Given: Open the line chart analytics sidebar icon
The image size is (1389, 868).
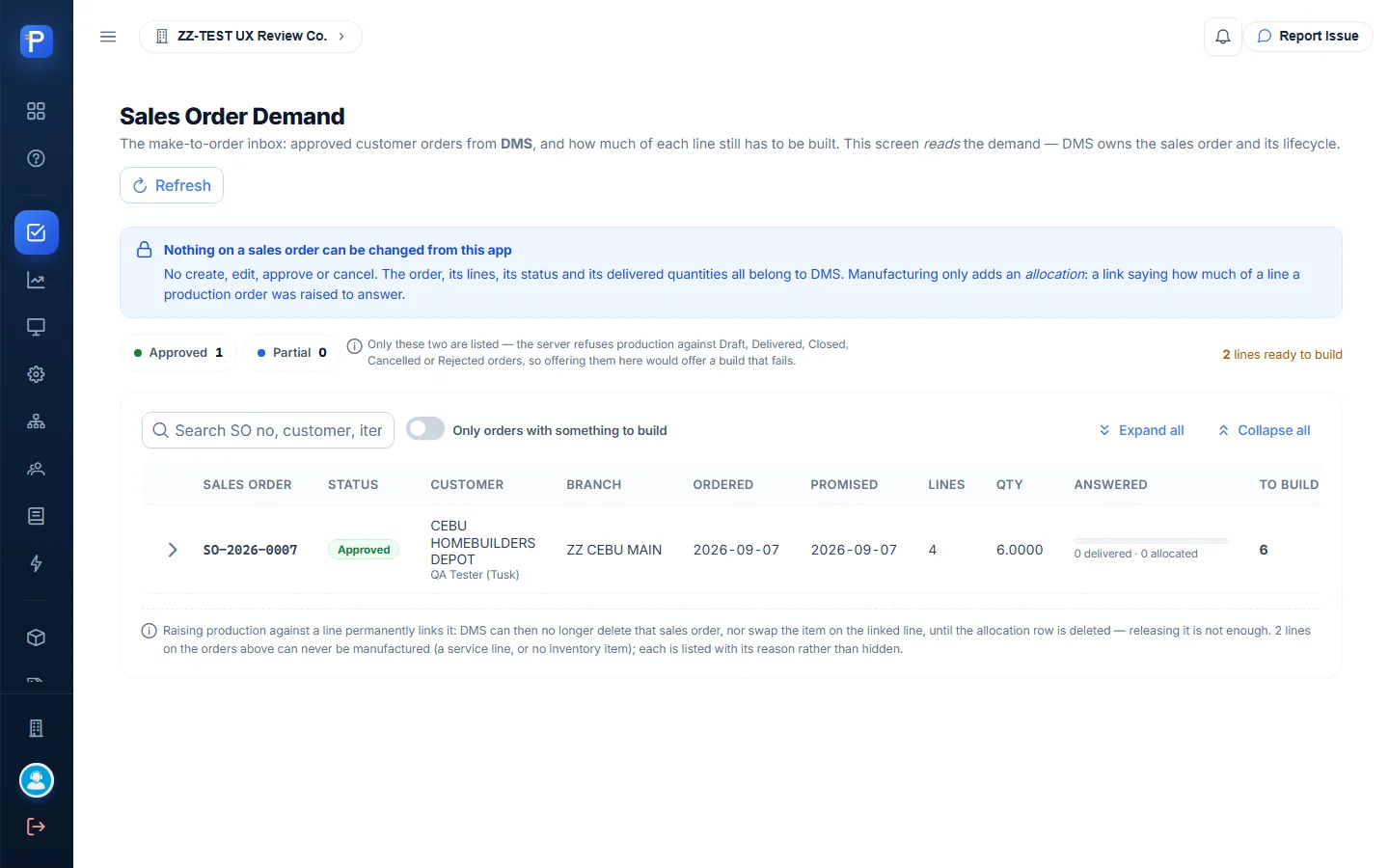Looking at the screenshot, I should (37, 281).
